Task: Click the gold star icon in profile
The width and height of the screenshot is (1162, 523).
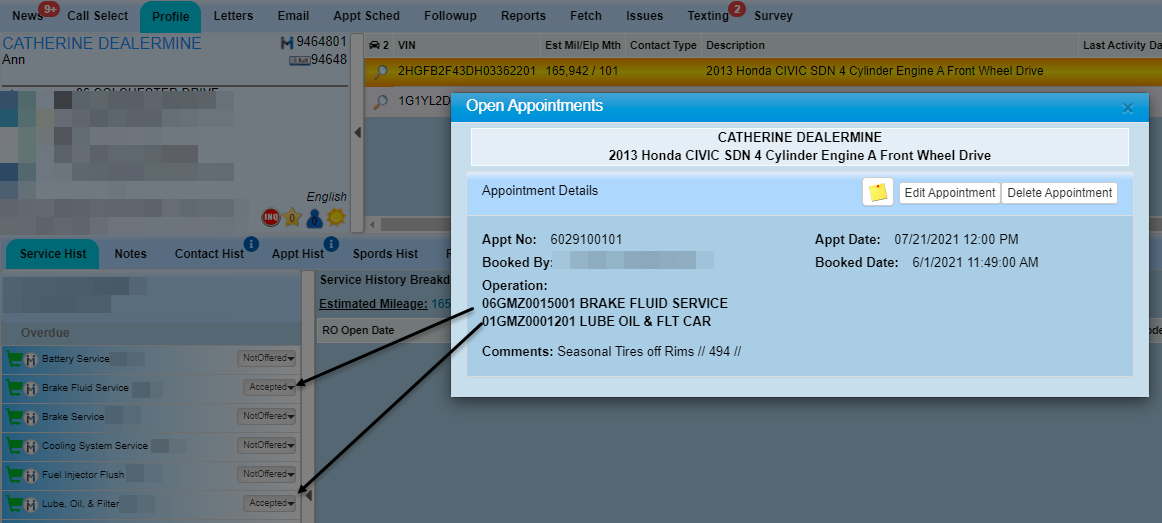Action: (x=292, y=217)
